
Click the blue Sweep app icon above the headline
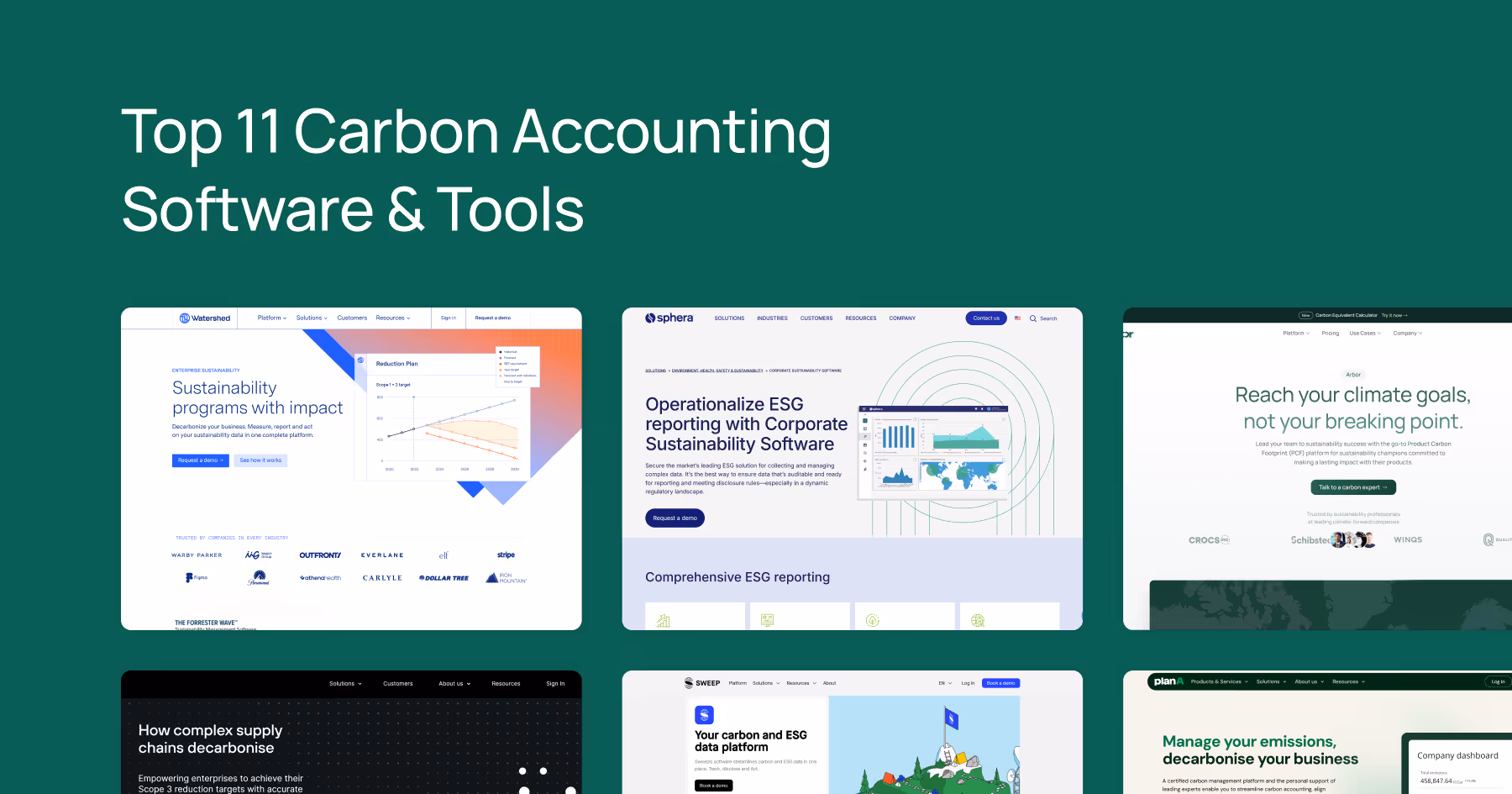[704, 715]
